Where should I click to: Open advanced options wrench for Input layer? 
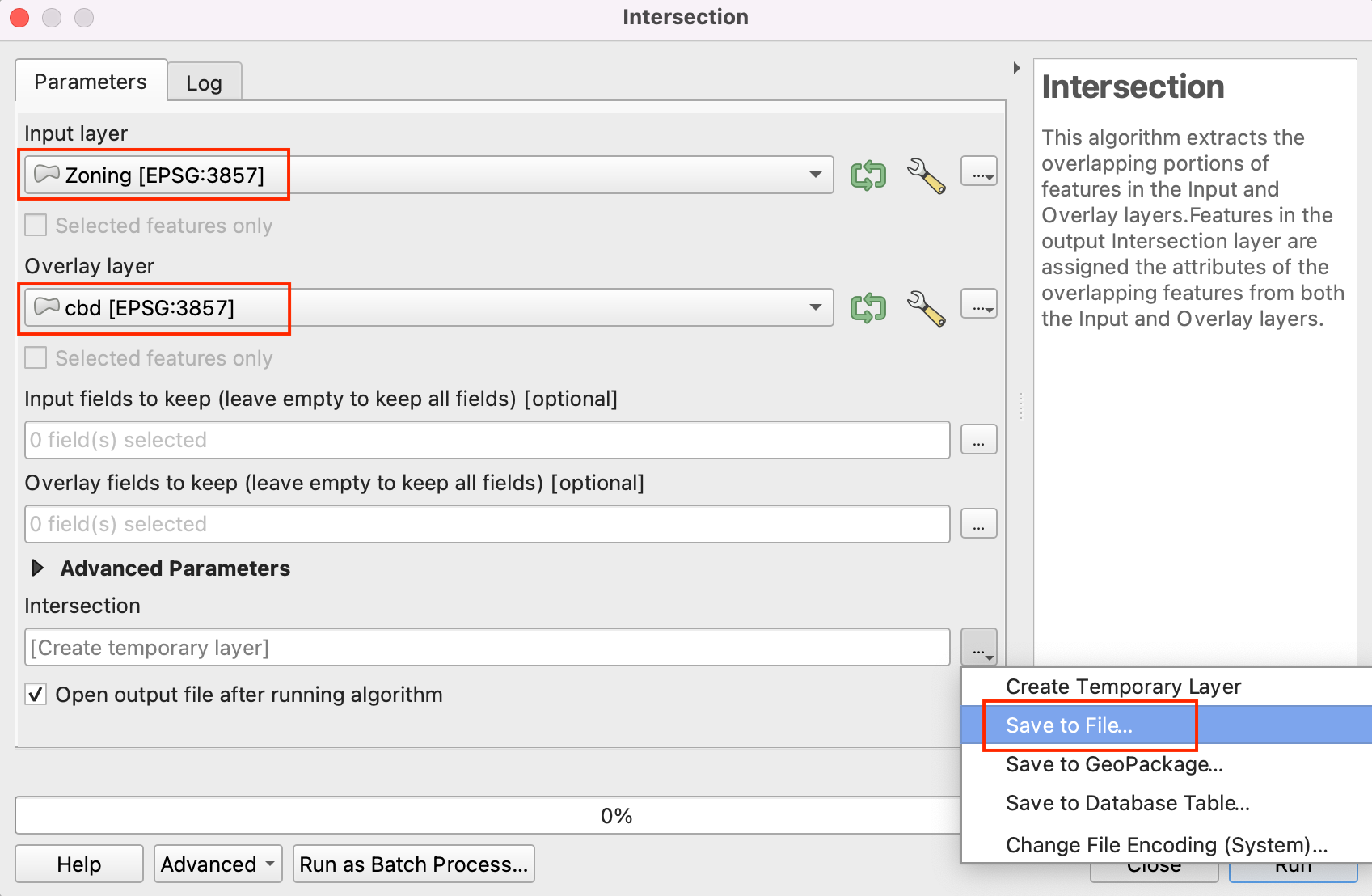(x=926, y=175)
